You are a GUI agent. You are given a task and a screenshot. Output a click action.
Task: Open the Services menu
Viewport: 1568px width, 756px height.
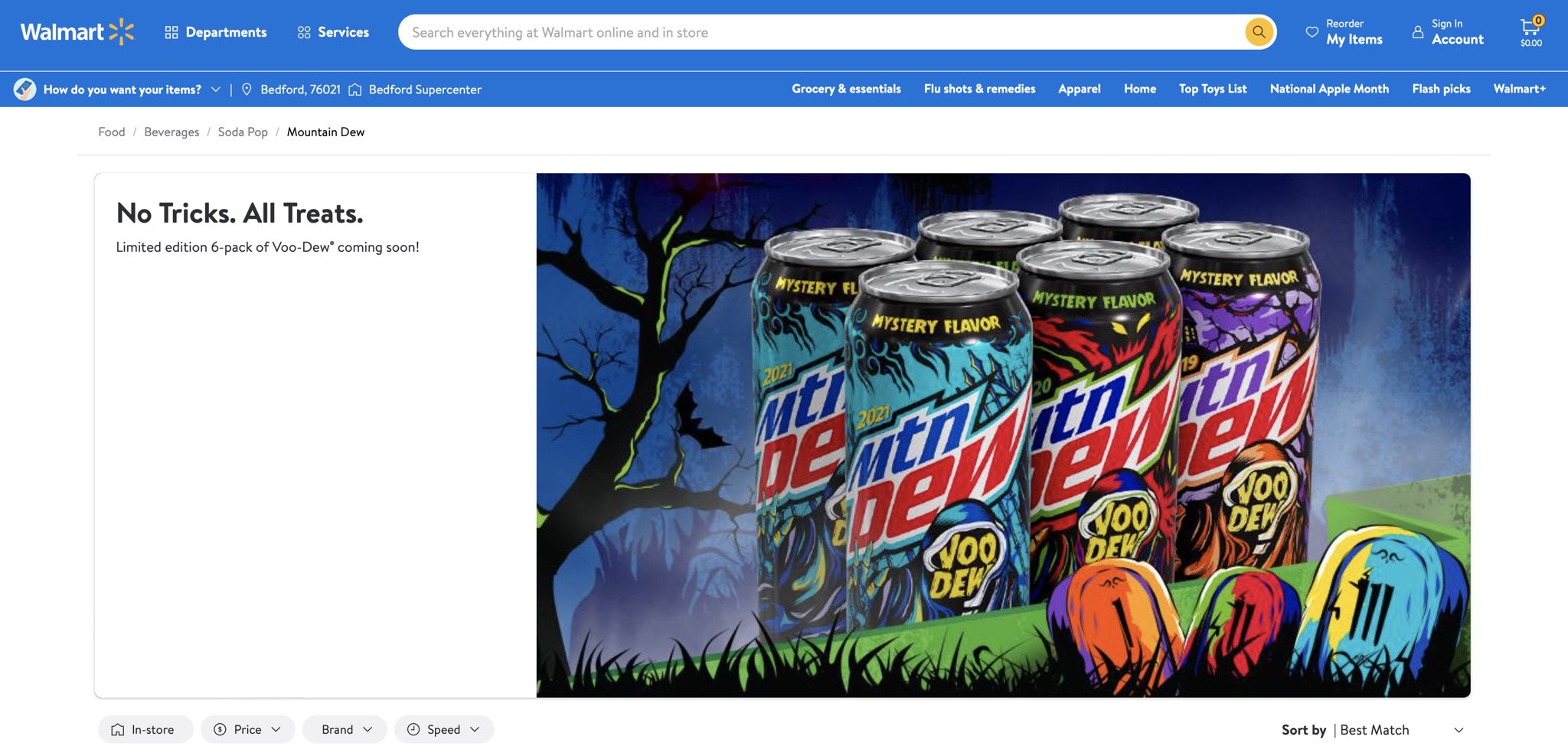[x=333, y=32]
